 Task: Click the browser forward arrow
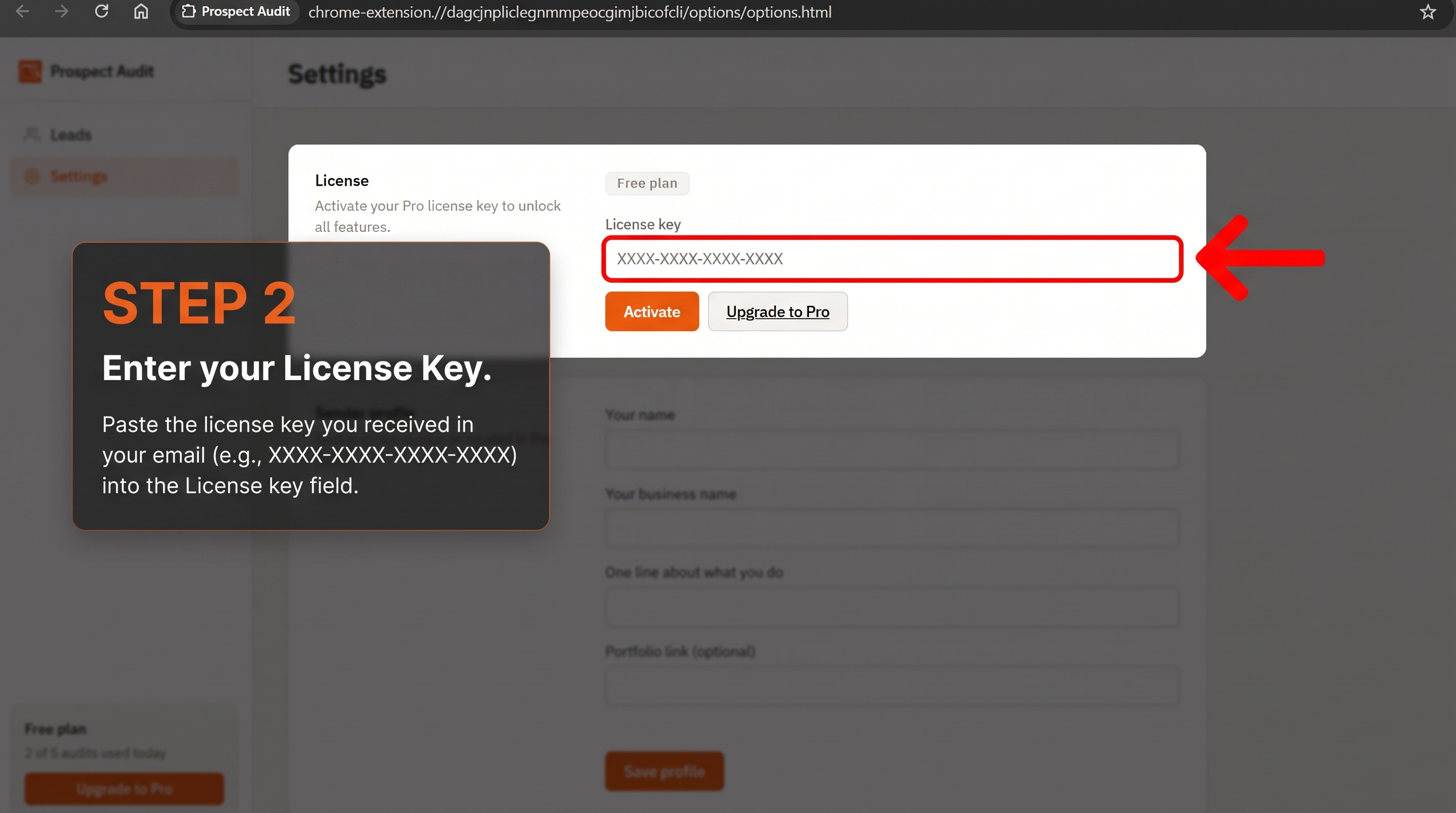tap(61, 11)
